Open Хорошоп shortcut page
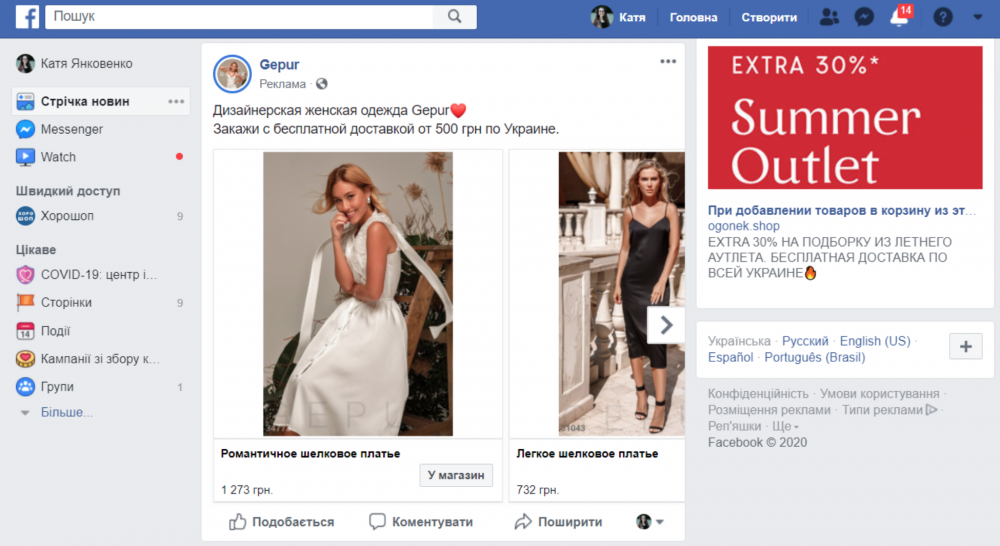1000x546 pixels. [x=55, y=216]
